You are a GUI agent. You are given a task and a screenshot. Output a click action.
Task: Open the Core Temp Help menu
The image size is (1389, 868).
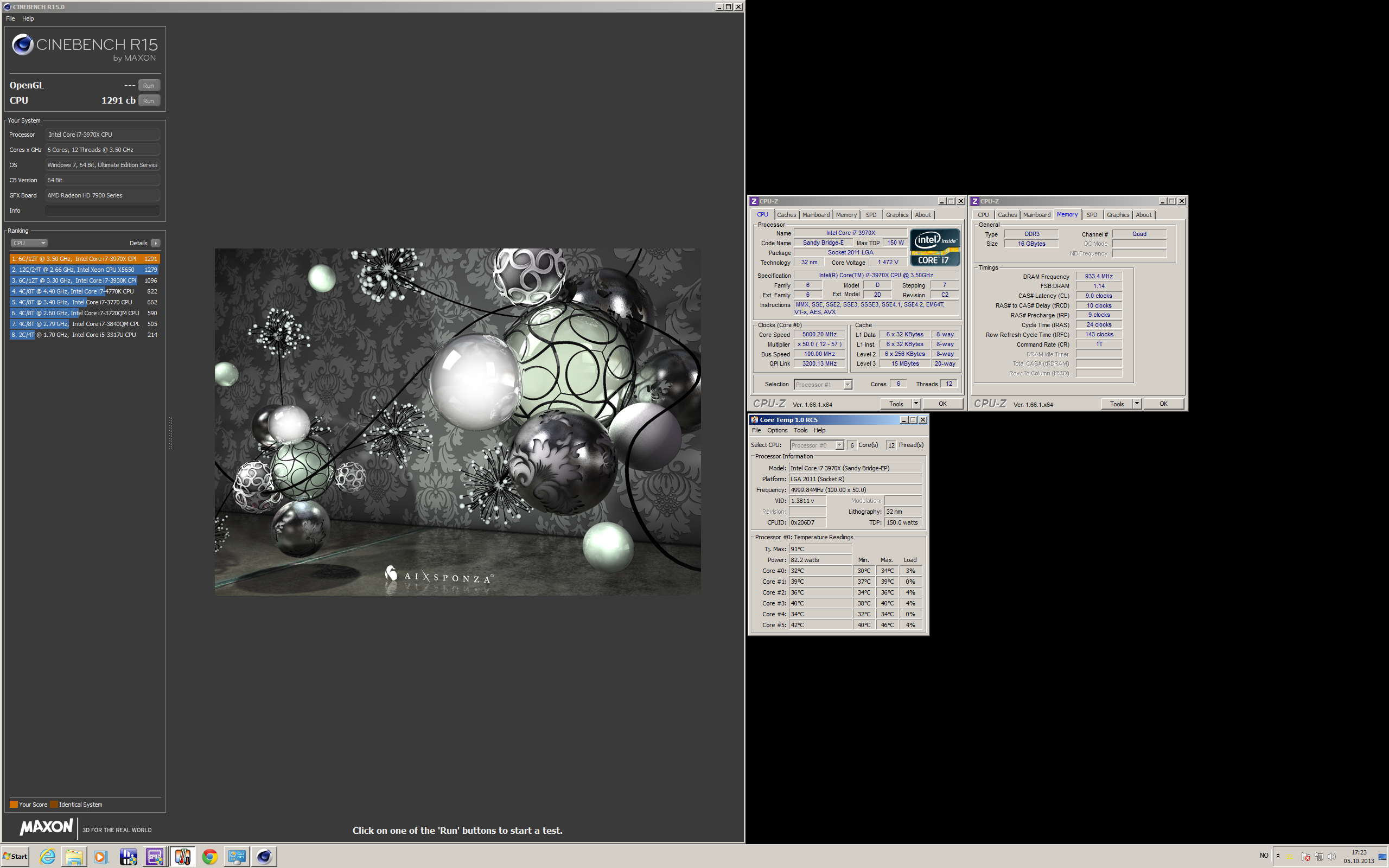tap(820, 431)
